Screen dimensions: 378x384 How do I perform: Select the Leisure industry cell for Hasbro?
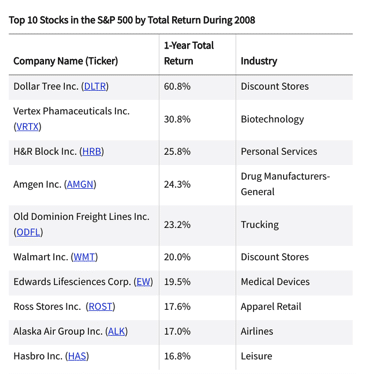(256, 356)
